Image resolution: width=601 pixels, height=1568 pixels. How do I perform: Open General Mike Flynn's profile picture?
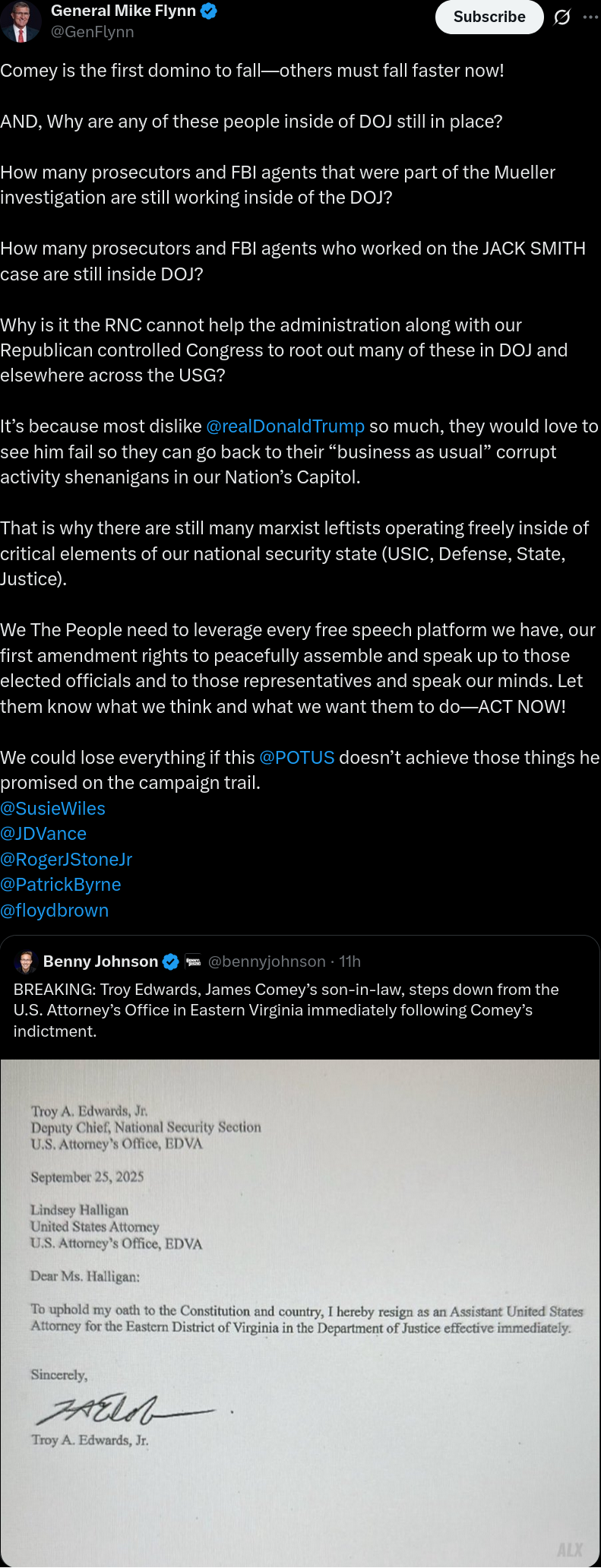[x=21, y=21]
